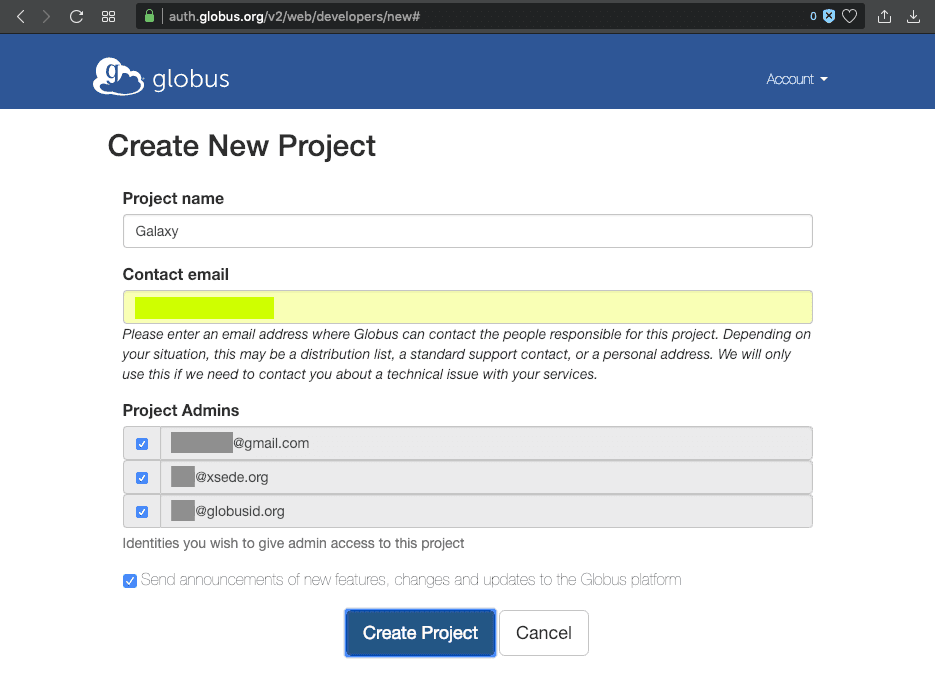Click the browser forward arrow
This screenshot has height=677, width=935.
pyautogui.click(x=46, y=16)
